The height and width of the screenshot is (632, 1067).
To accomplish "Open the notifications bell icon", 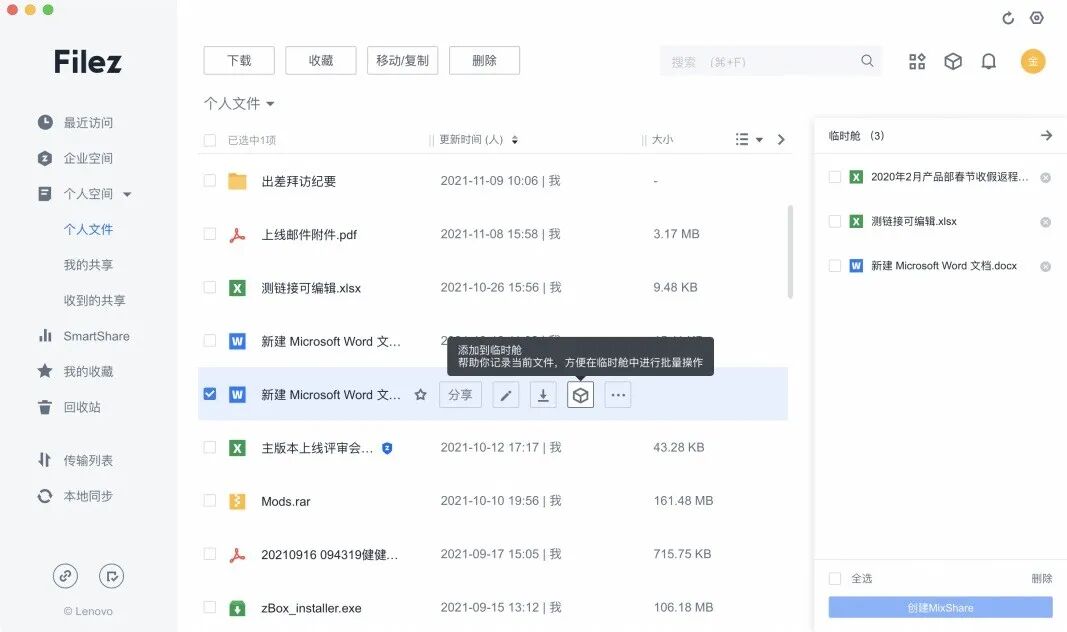I will pyautogui.click(x=989, y=61).
